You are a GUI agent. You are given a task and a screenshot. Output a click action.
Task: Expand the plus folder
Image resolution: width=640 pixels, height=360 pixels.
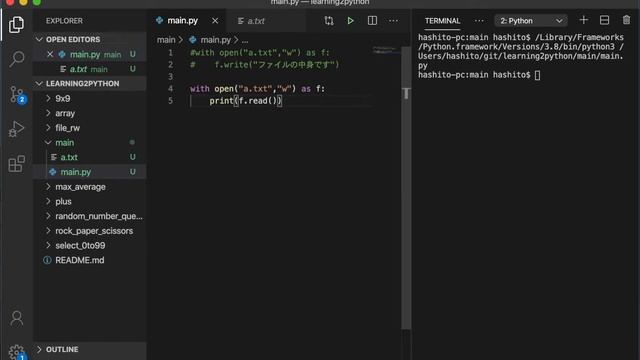(x=90, y=201)
